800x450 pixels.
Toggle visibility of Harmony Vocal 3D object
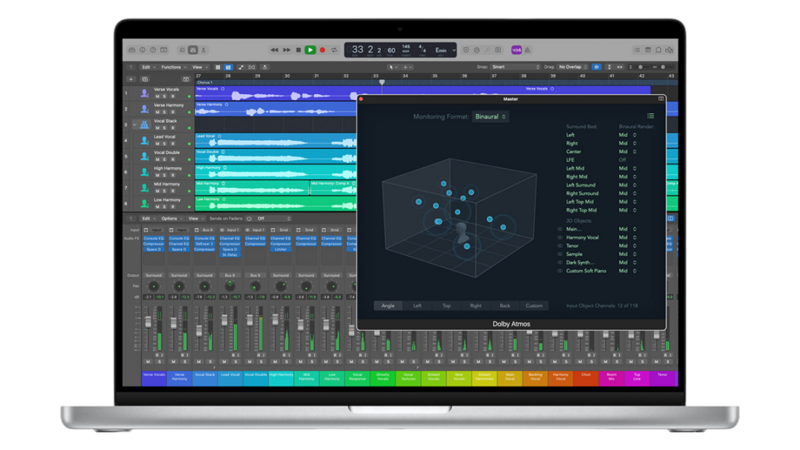click(561, 238)
